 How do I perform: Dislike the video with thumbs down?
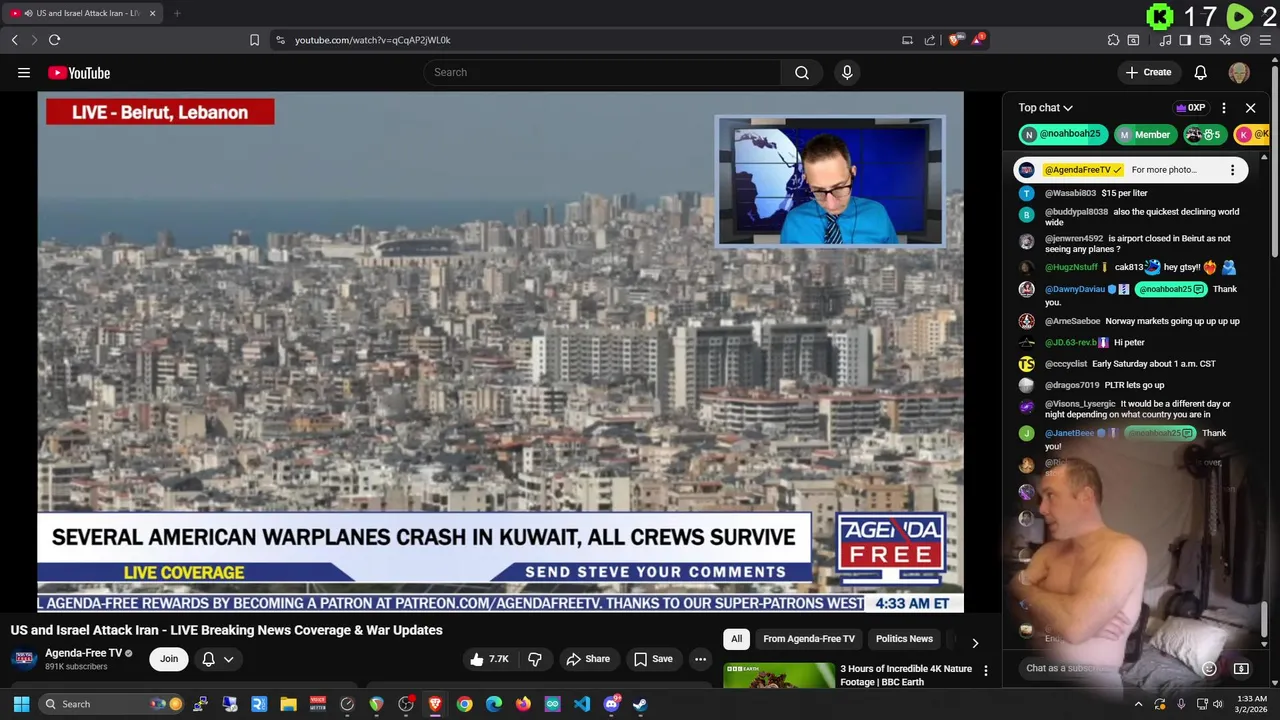coord(535,659)
